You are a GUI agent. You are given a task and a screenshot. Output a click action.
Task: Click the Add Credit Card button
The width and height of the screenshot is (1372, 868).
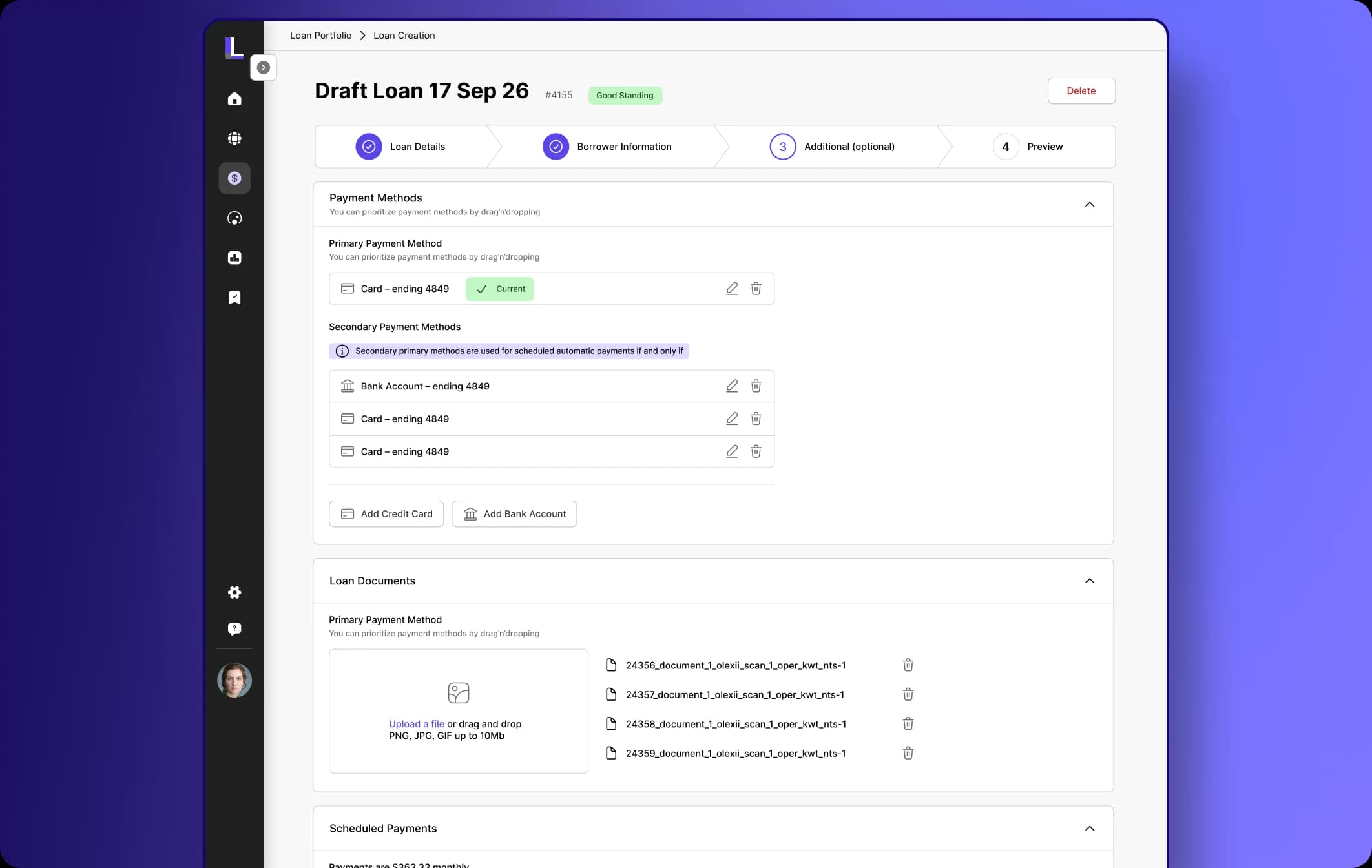click(x=386, y=514)
